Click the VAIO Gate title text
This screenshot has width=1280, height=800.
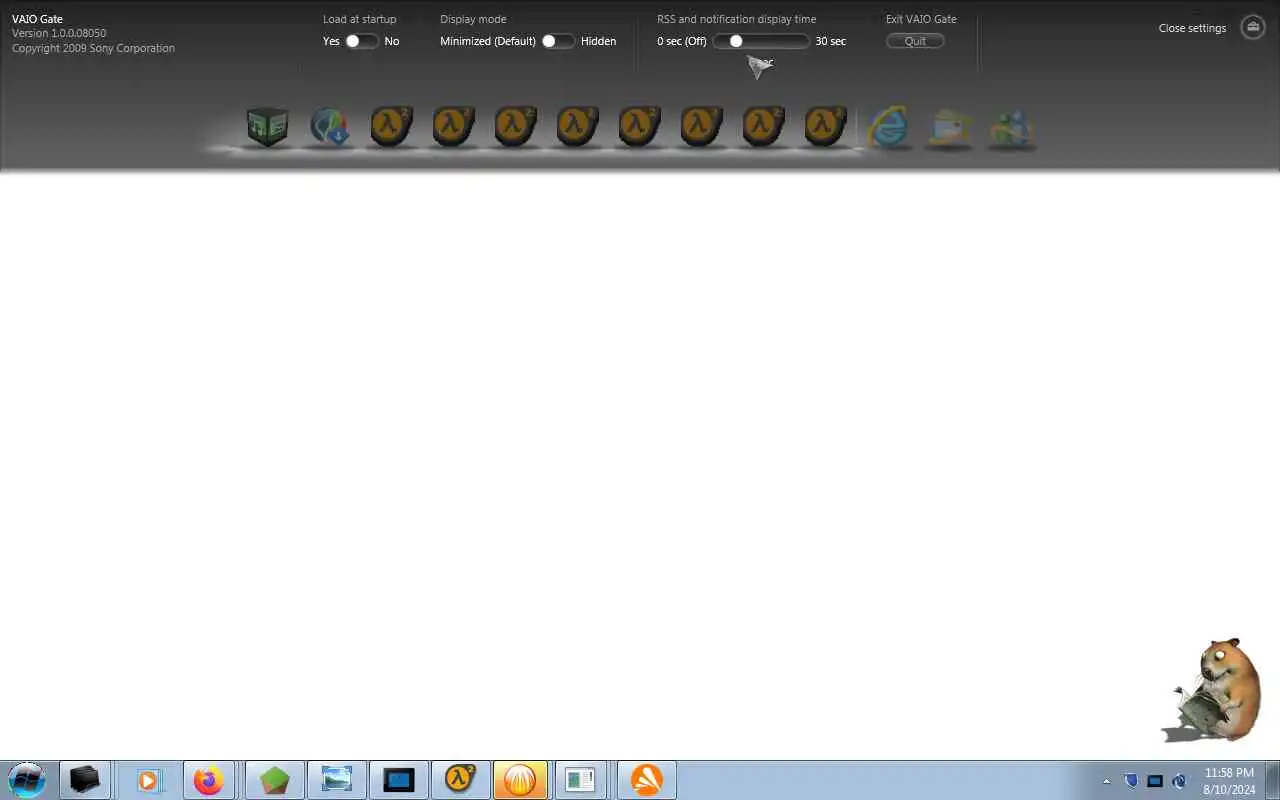pyautogui.click(x=37, y=19)
